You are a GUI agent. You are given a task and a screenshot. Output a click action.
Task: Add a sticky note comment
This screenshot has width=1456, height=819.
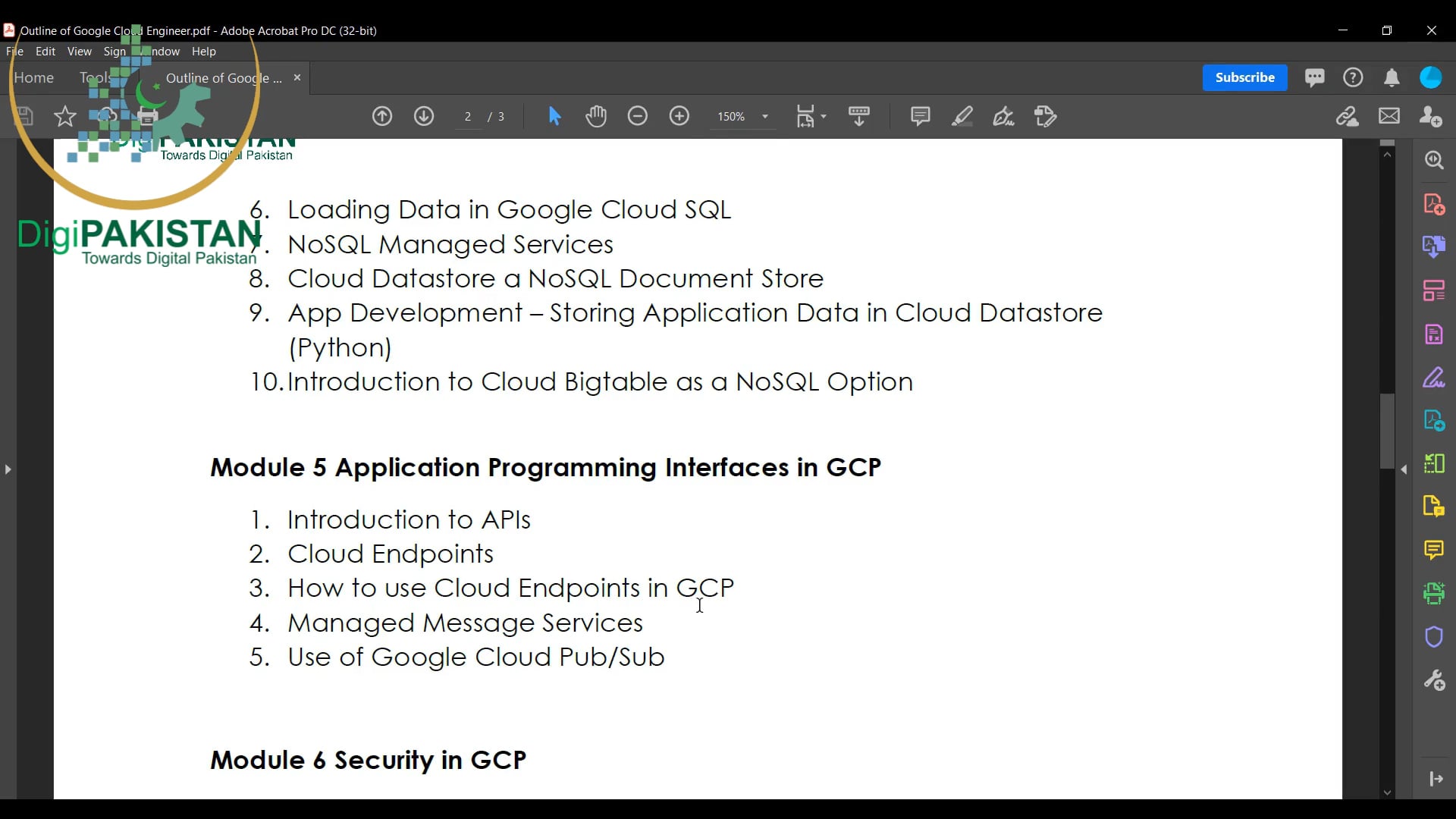point(919,116)
